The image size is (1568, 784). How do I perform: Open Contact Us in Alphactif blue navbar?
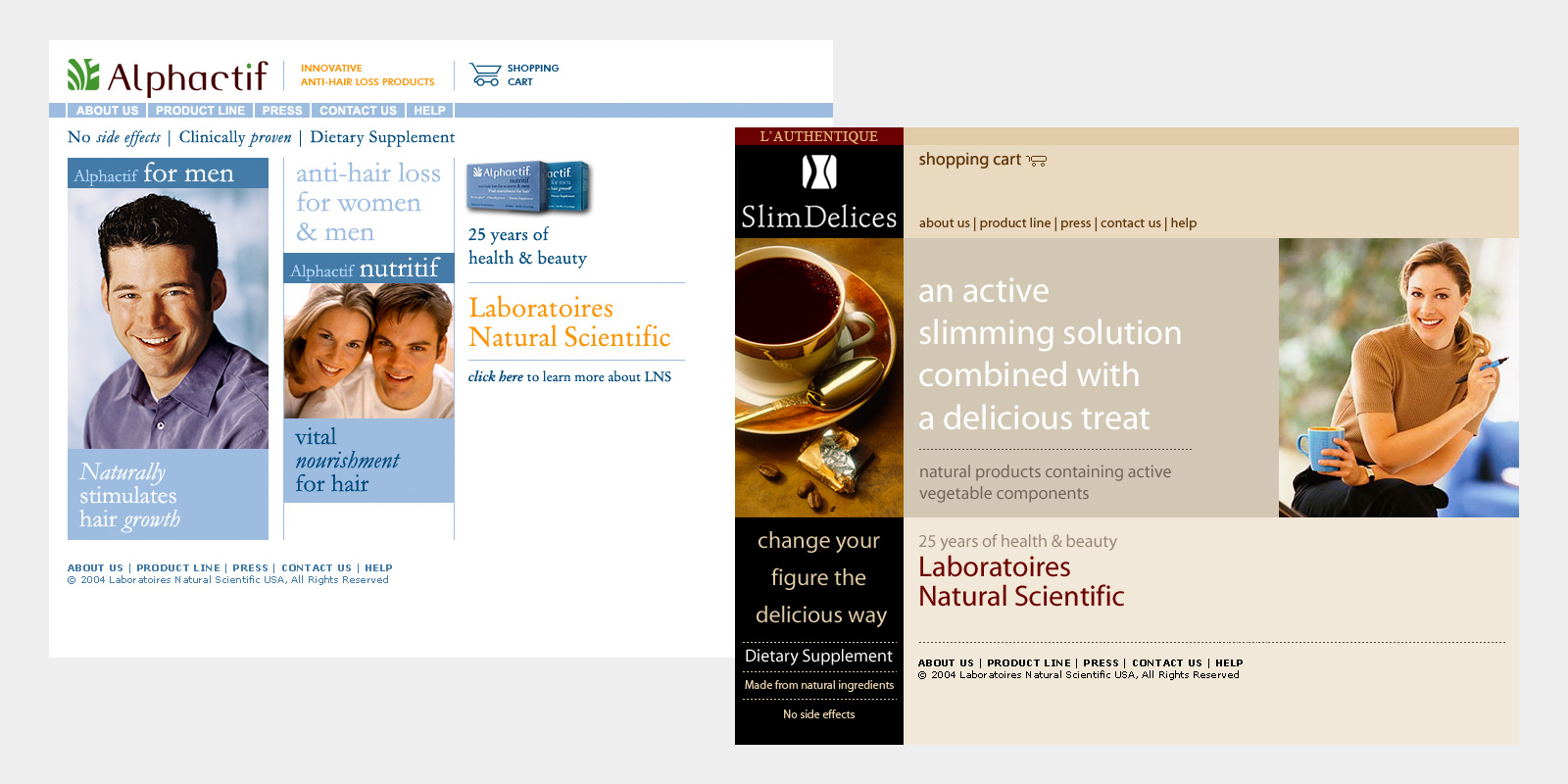point(358,111)
